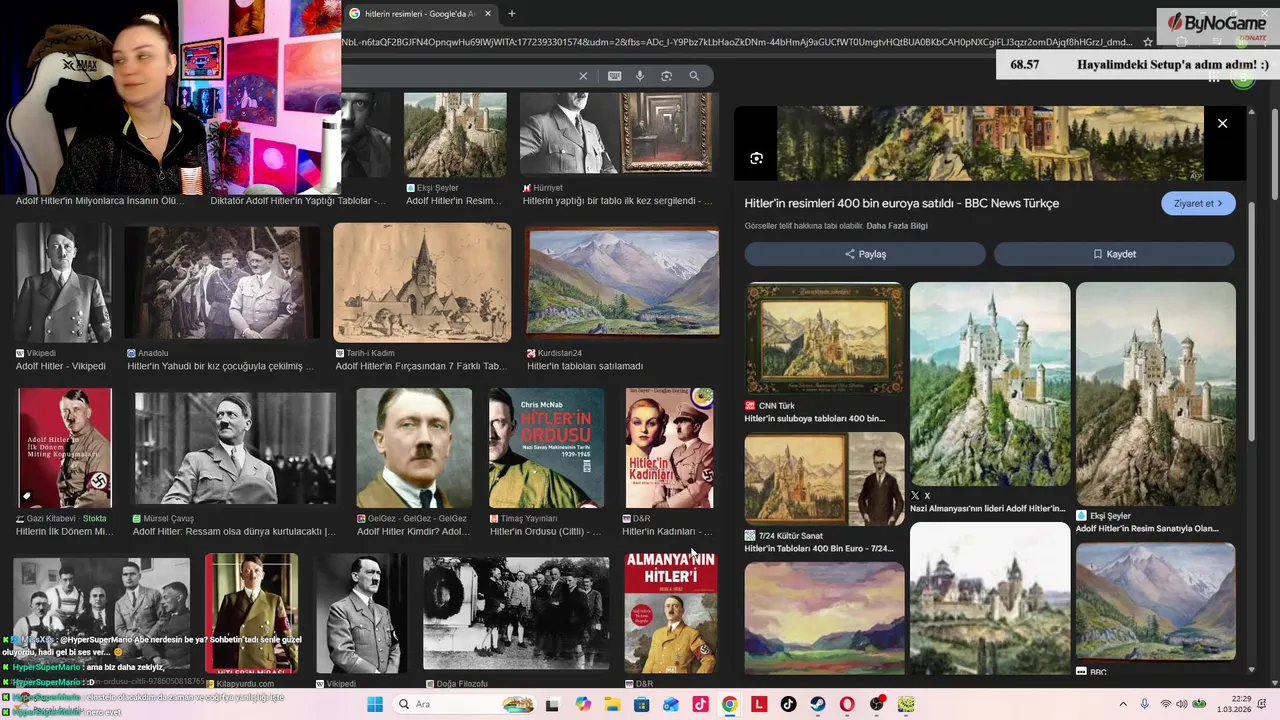Click the browser address bar URL
The width and height of the screenshot is (1280, 720).
[738, 42]
